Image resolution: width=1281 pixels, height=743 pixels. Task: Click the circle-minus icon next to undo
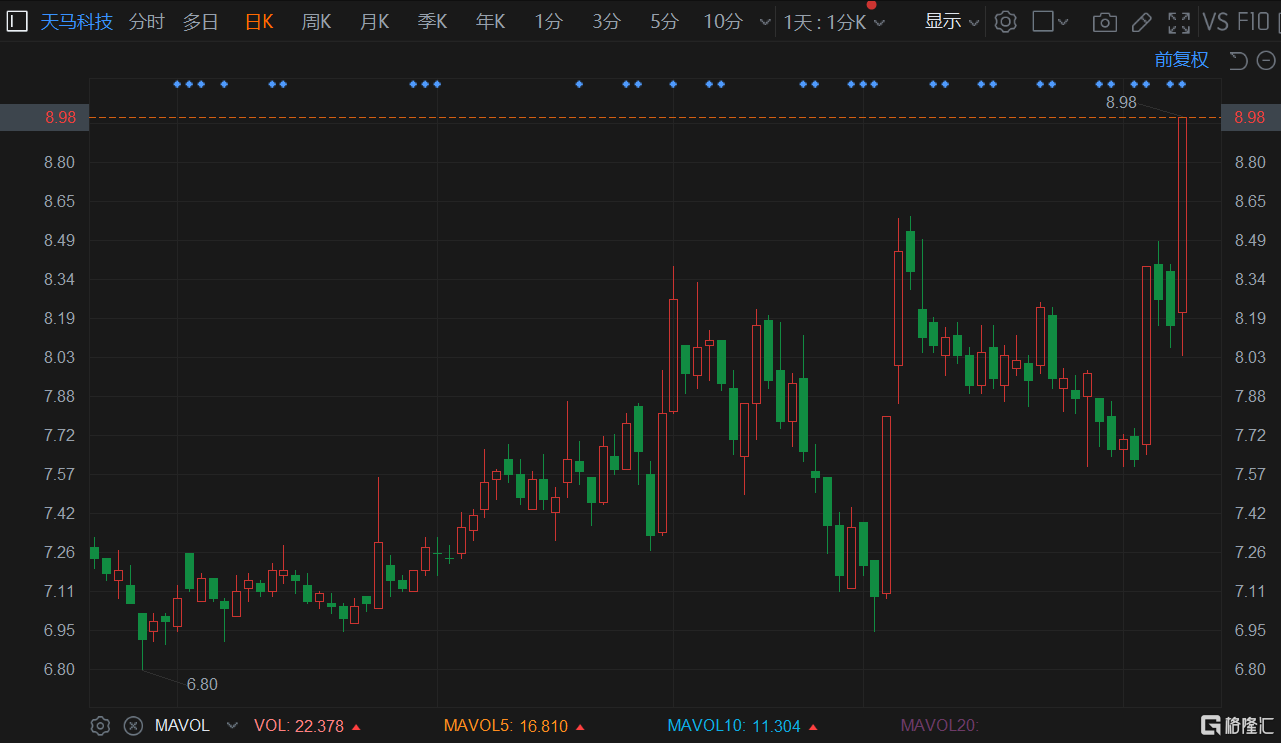coord(1264,60)
